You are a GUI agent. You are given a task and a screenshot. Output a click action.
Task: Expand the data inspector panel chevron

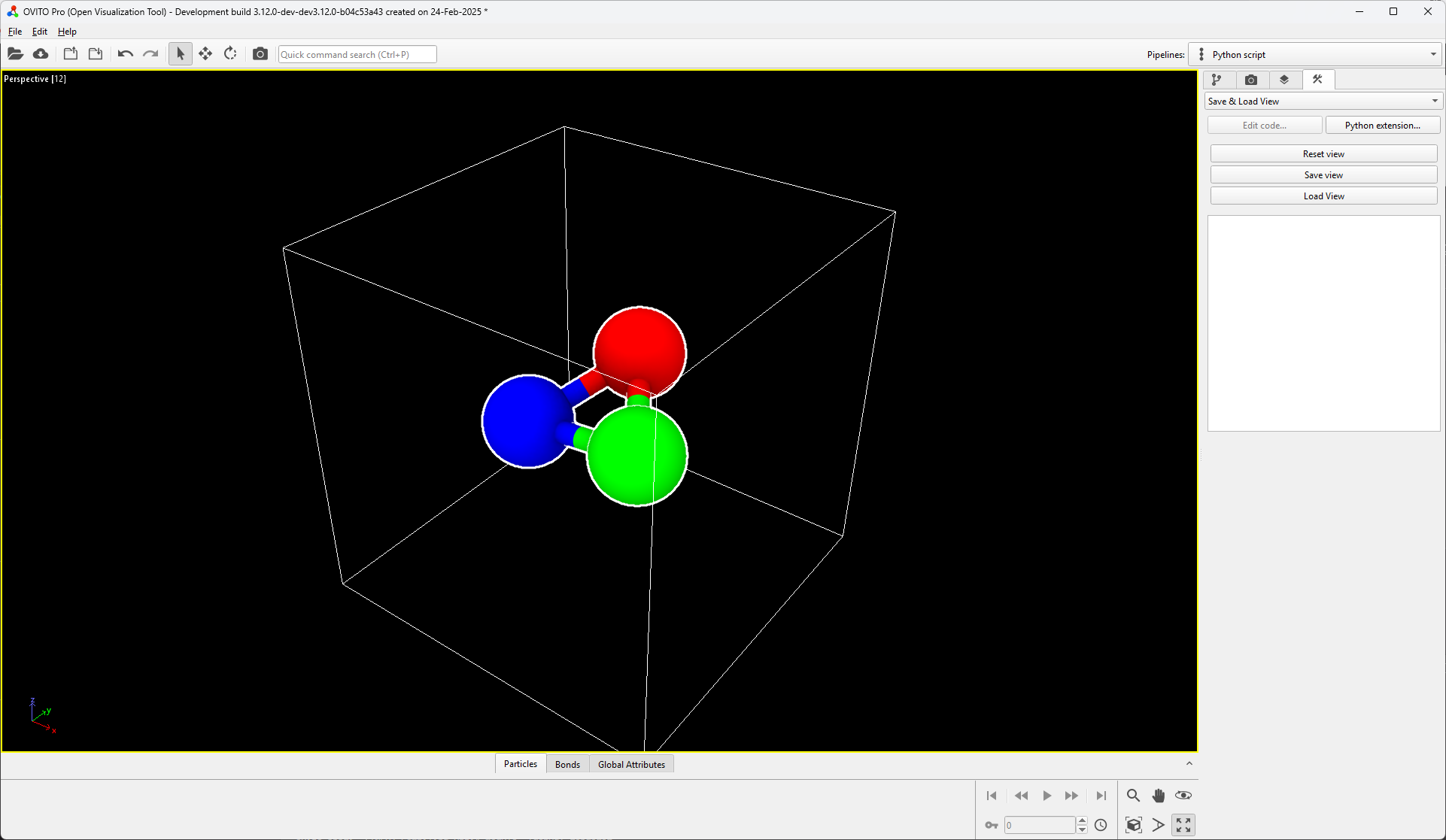coord(1189,764)
